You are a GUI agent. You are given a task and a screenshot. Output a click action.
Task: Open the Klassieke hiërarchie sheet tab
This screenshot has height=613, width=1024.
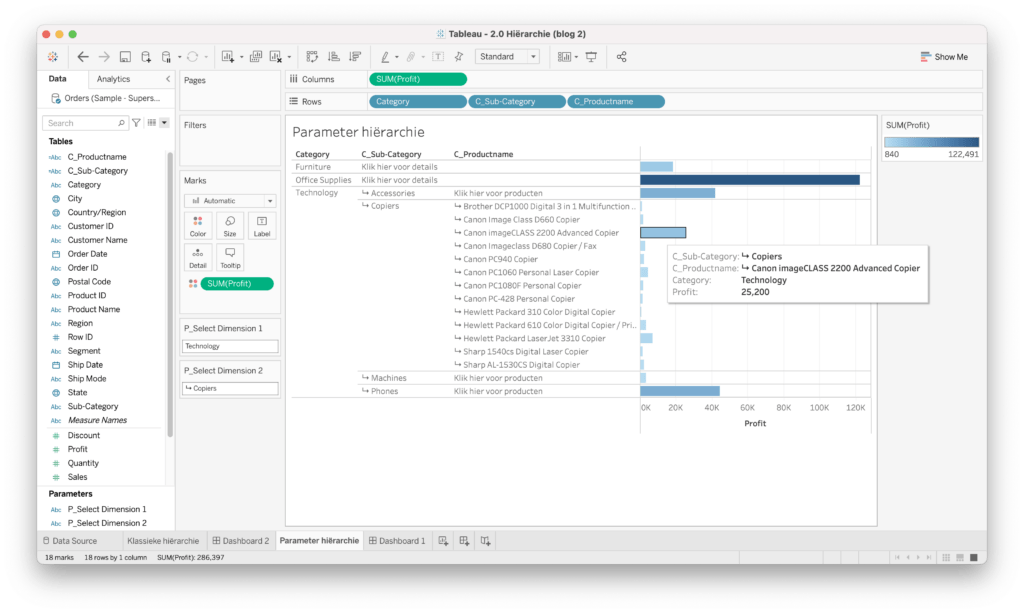point(162,541)
